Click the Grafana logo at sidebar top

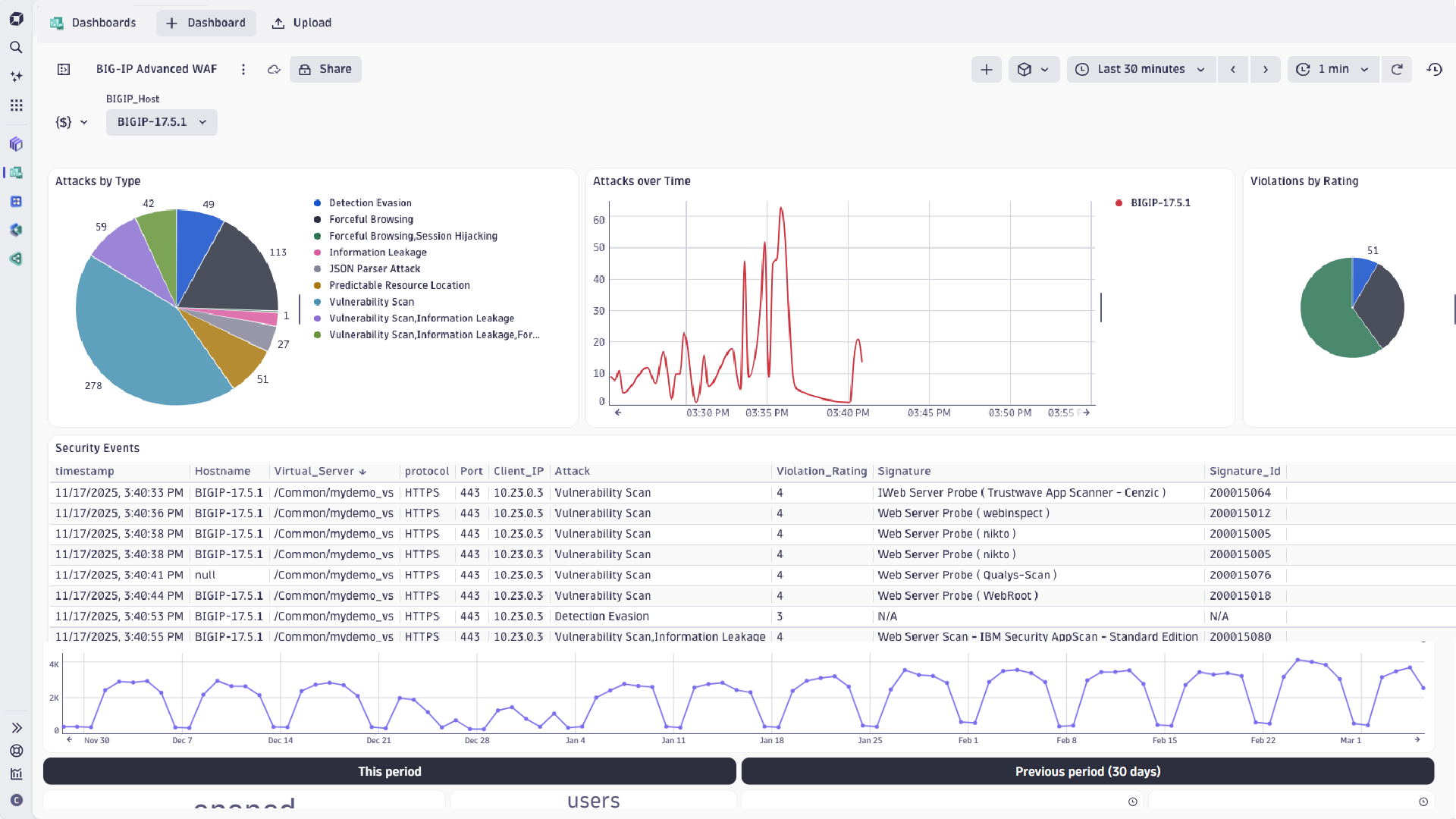tap(16, 19)
